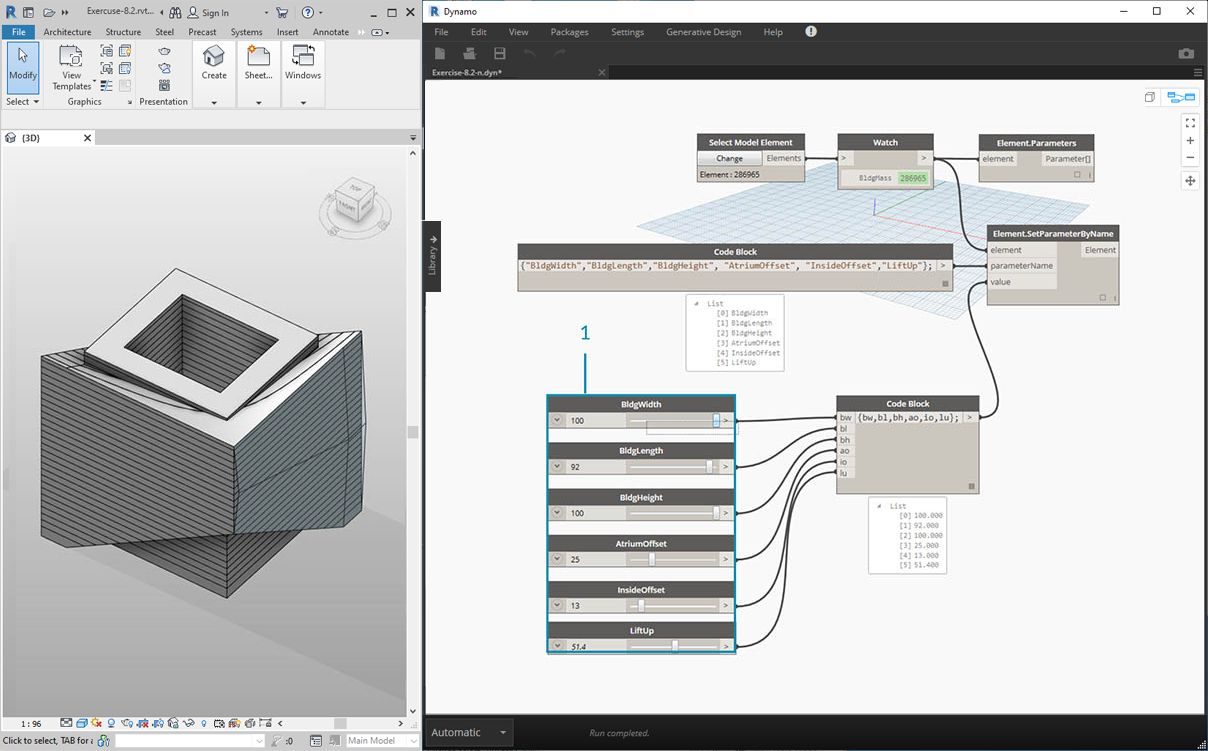Expand the Create panel dropdown

click(214, 102)
